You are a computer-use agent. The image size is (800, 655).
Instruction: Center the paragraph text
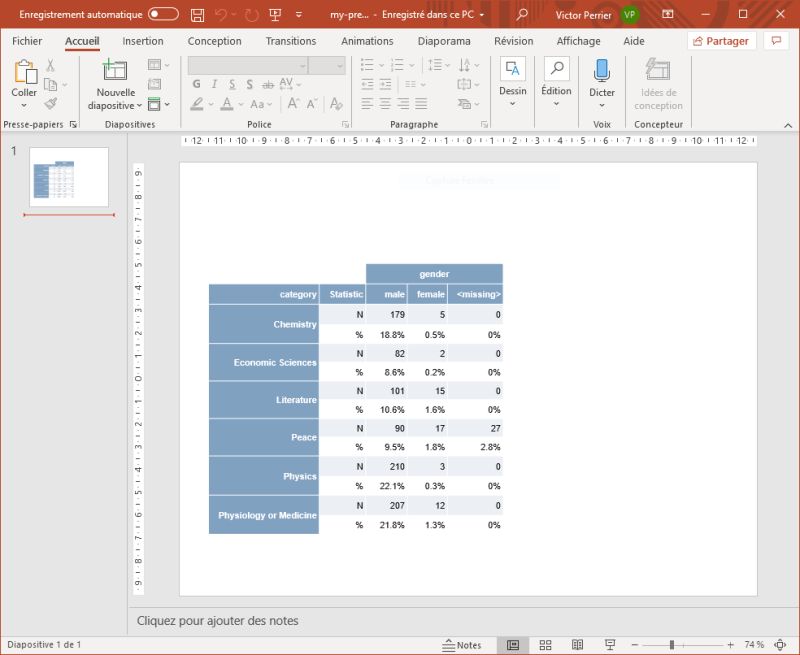point(385,104)
